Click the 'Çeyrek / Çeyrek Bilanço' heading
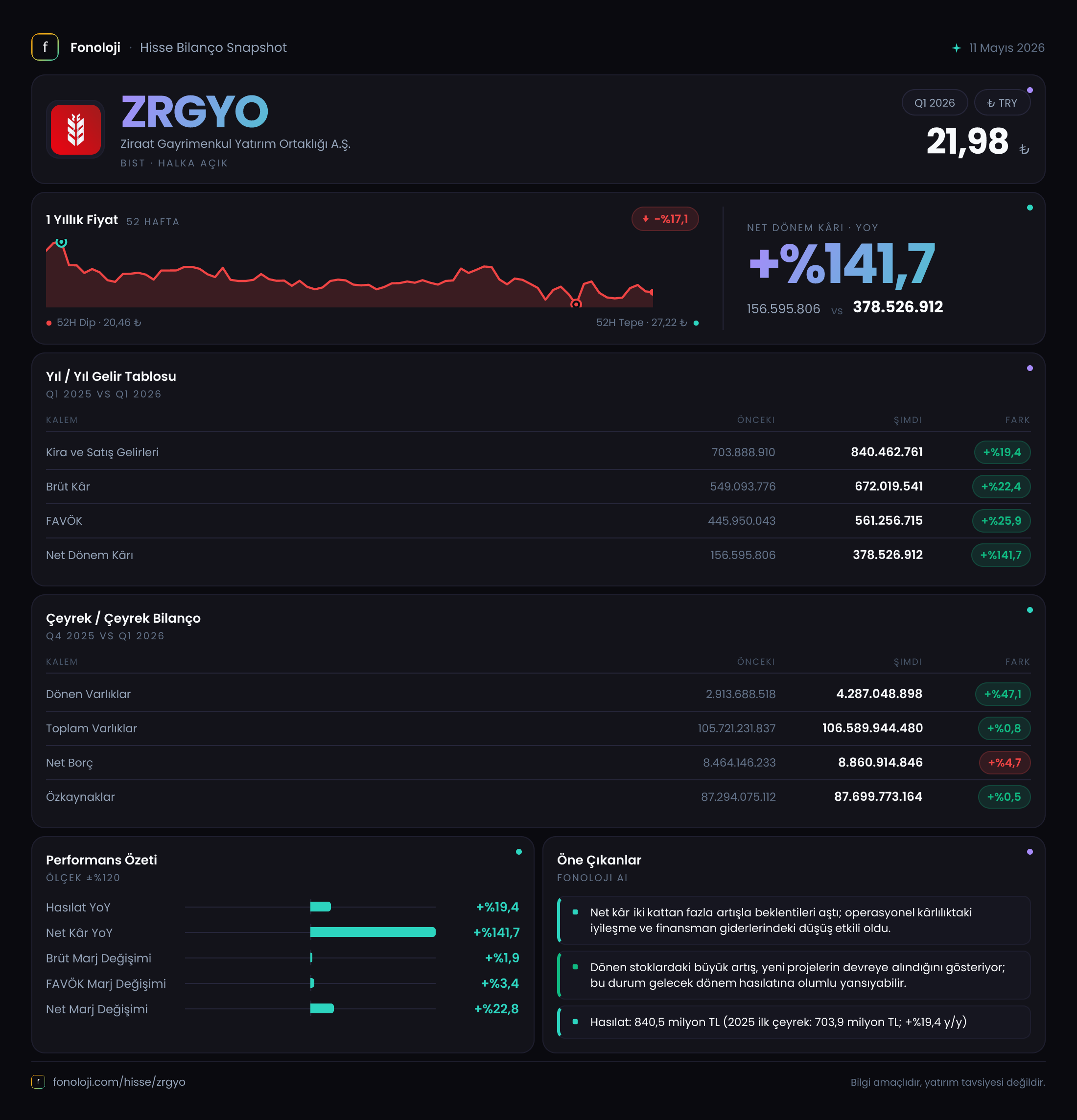 tap(123, 618)
